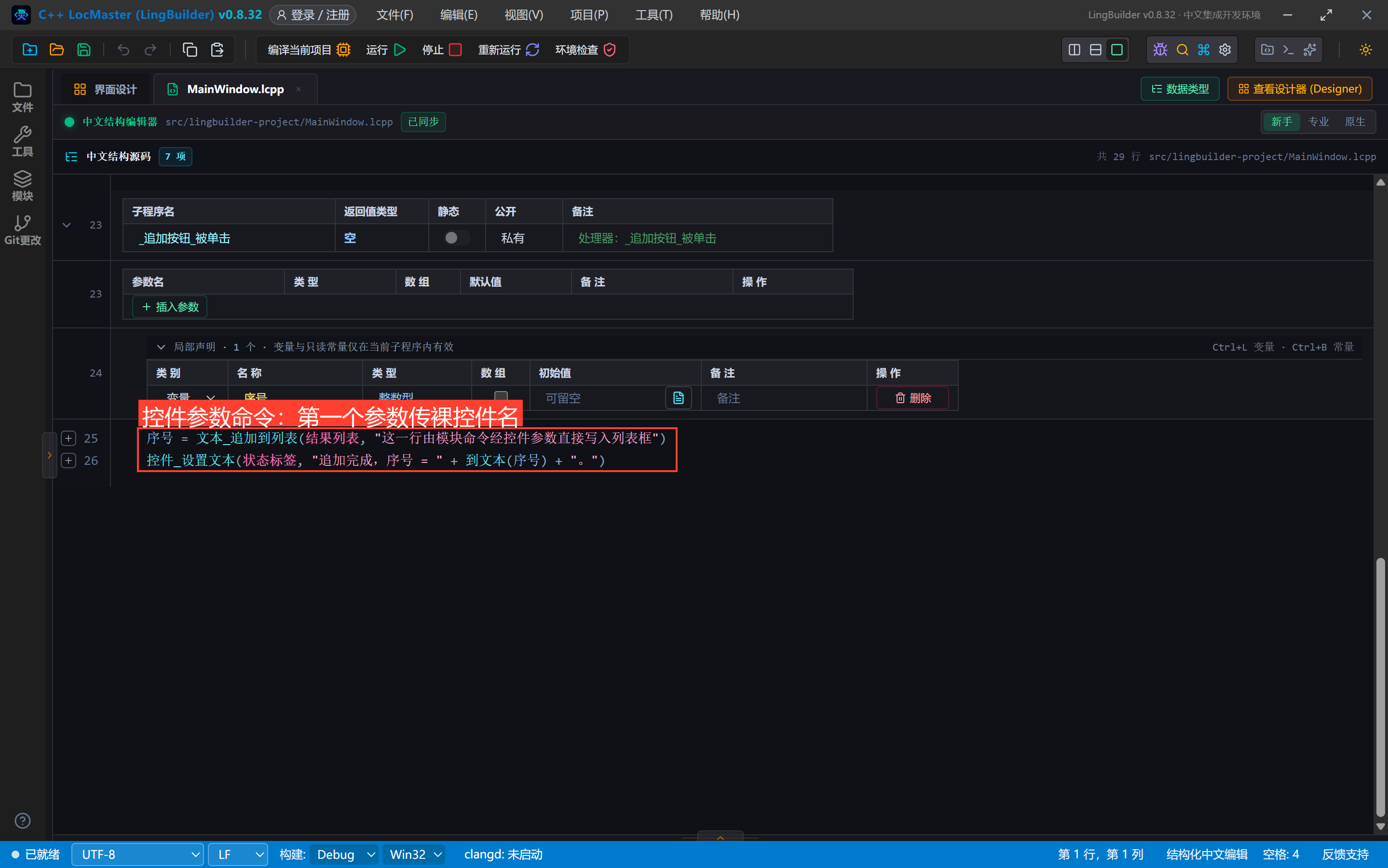Viewport: 1388px width, 868px height.
Task: Switch to the 界面设计 tab
Action: pos(105,89)
